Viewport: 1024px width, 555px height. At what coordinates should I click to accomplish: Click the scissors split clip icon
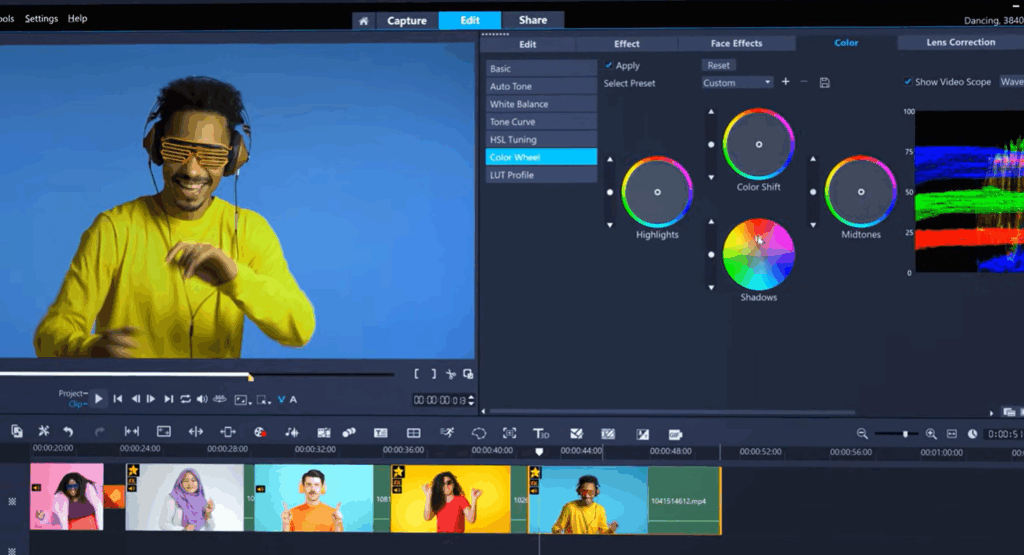click(x=451, y=374)
